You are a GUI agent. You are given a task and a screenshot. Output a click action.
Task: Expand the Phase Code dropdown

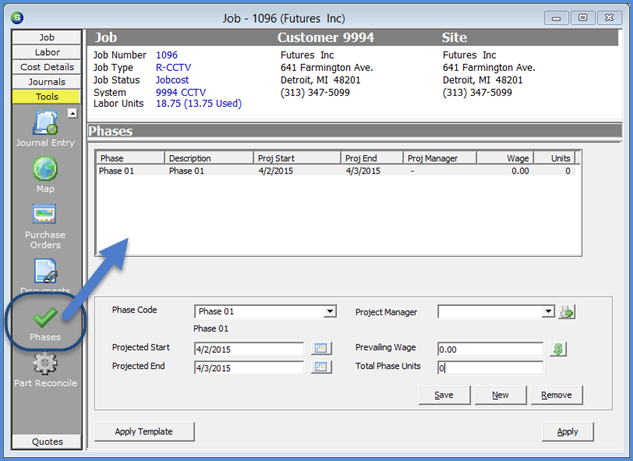click(330, 311)
